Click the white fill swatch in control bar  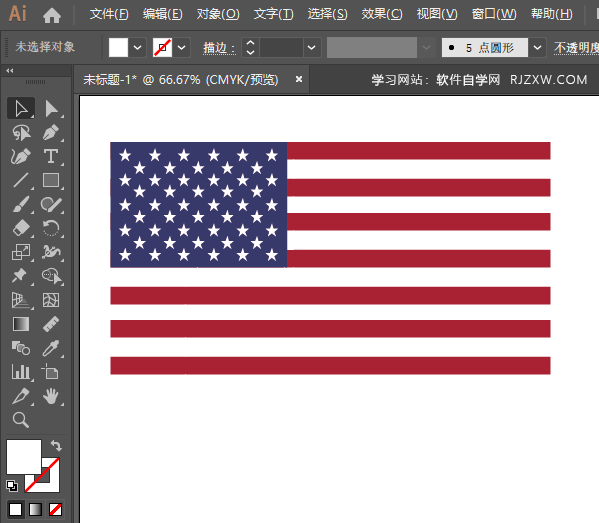click(x=118, y=48)
